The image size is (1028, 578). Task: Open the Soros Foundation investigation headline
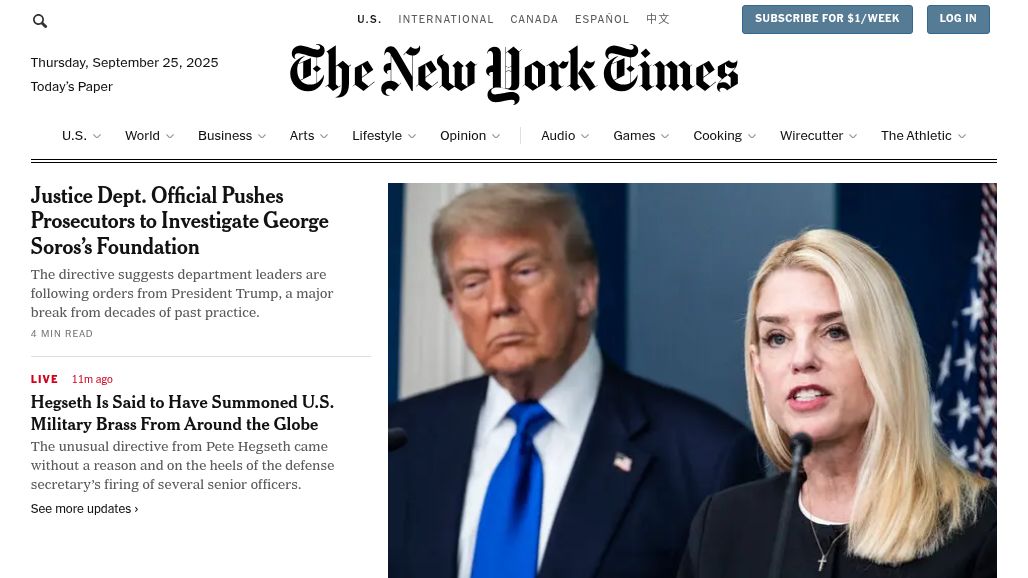180,221
